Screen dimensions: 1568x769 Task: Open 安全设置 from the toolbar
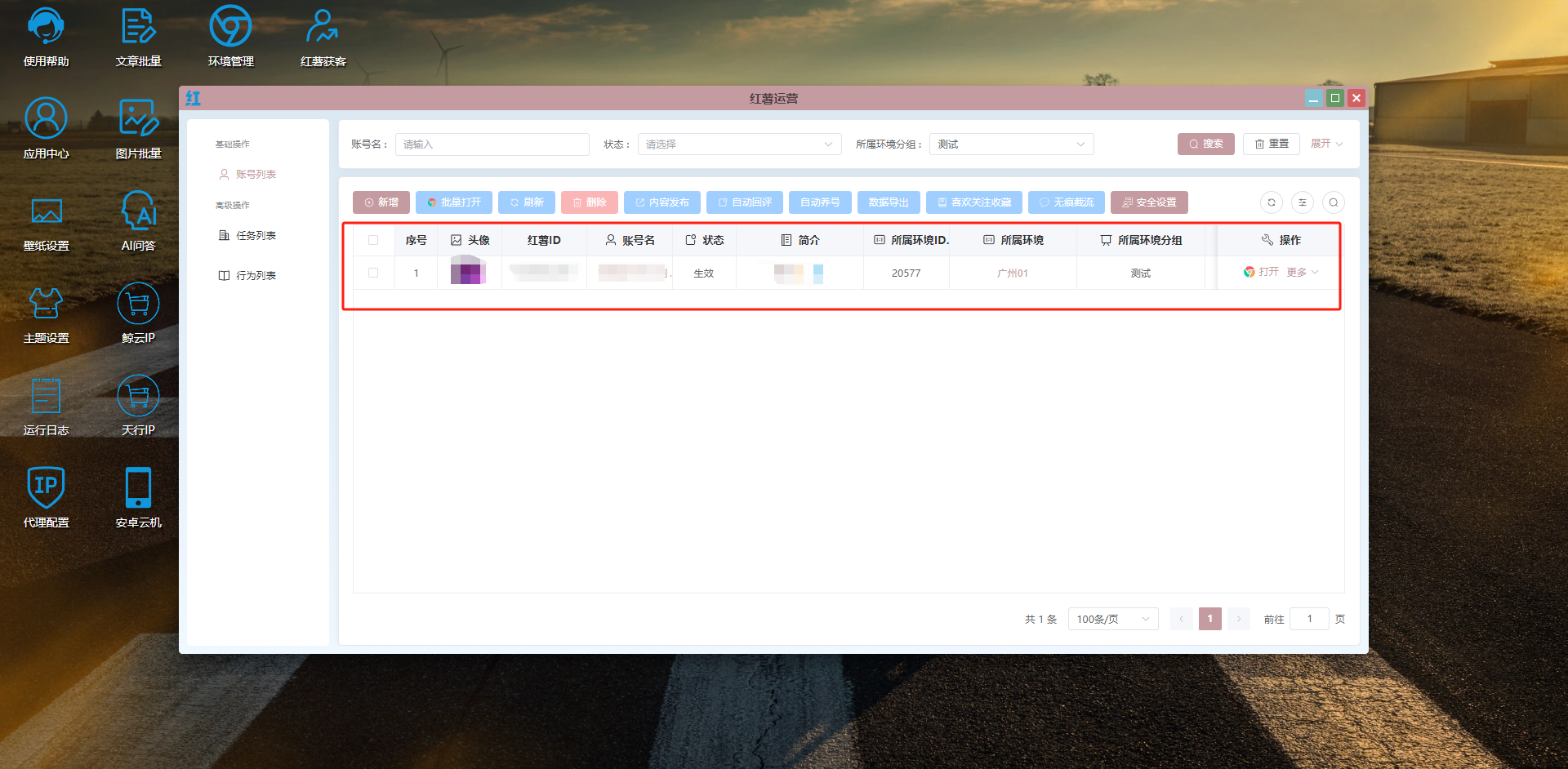pos(1149,202)
